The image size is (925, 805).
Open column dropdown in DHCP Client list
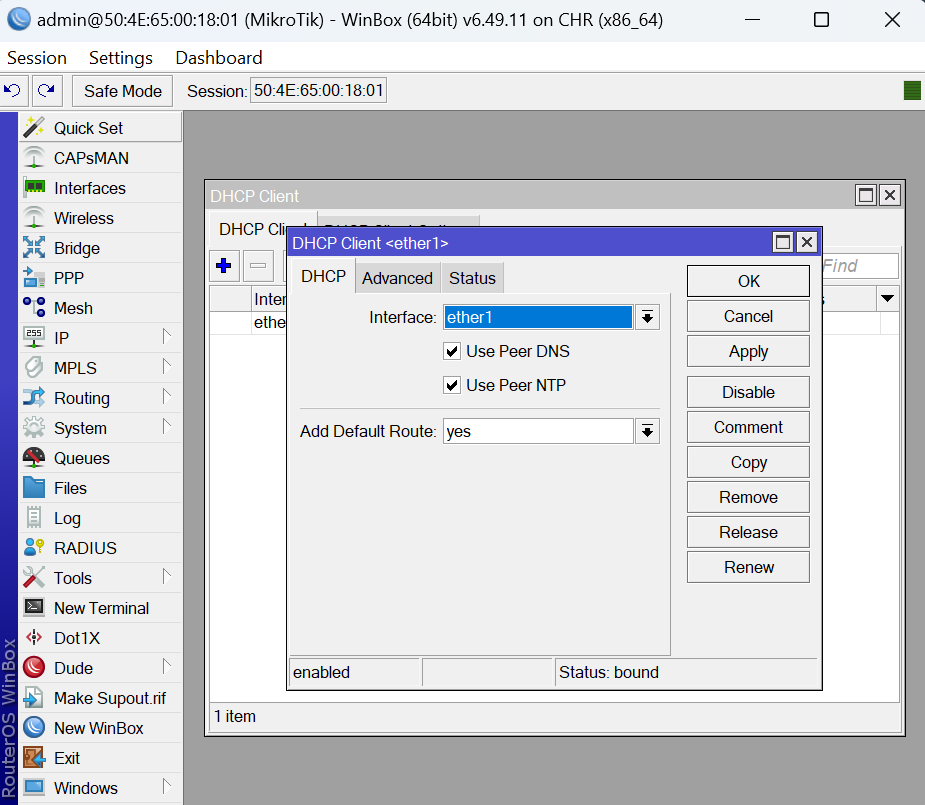click(887, 298)
